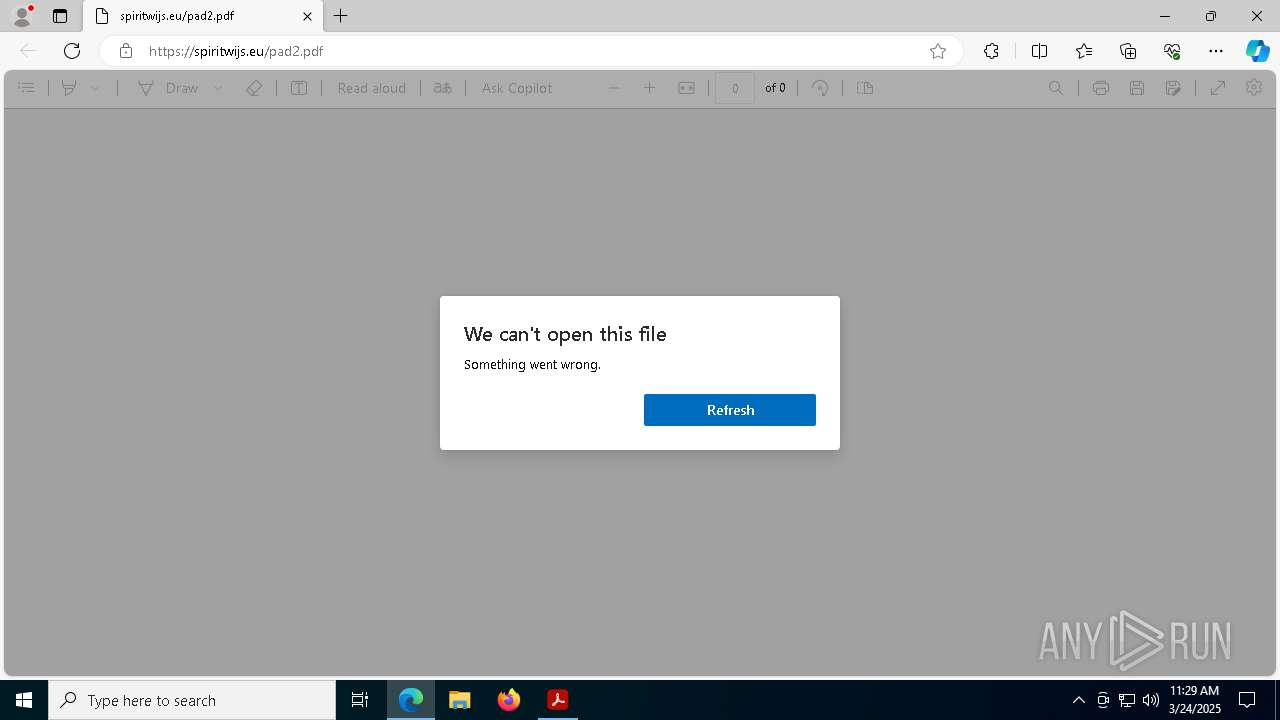This screenshot has width=1280, height=720.
Task: Open Settings and more menu
Action: tap(1216, 51)
